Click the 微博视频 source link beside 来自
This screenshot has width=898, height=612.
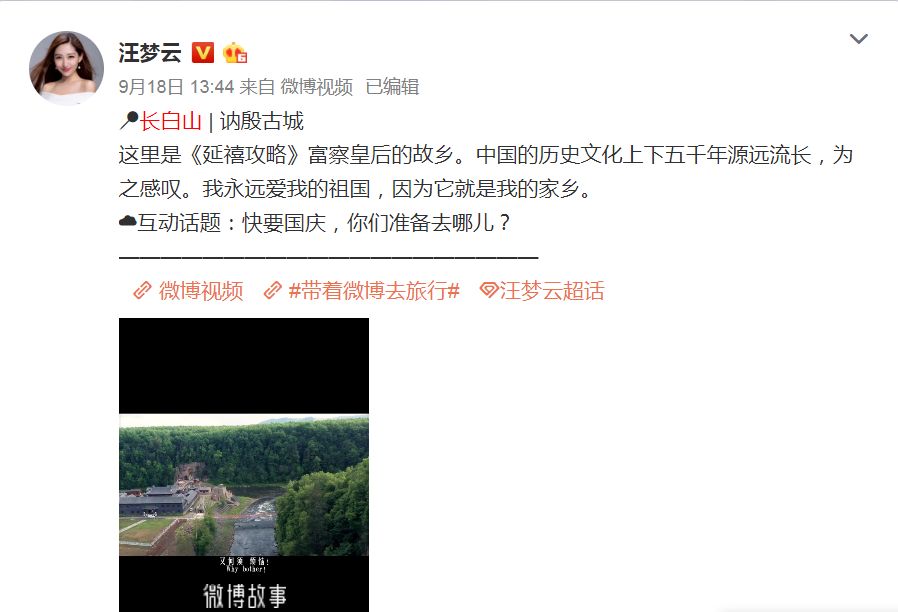click(x=317, y=87)
